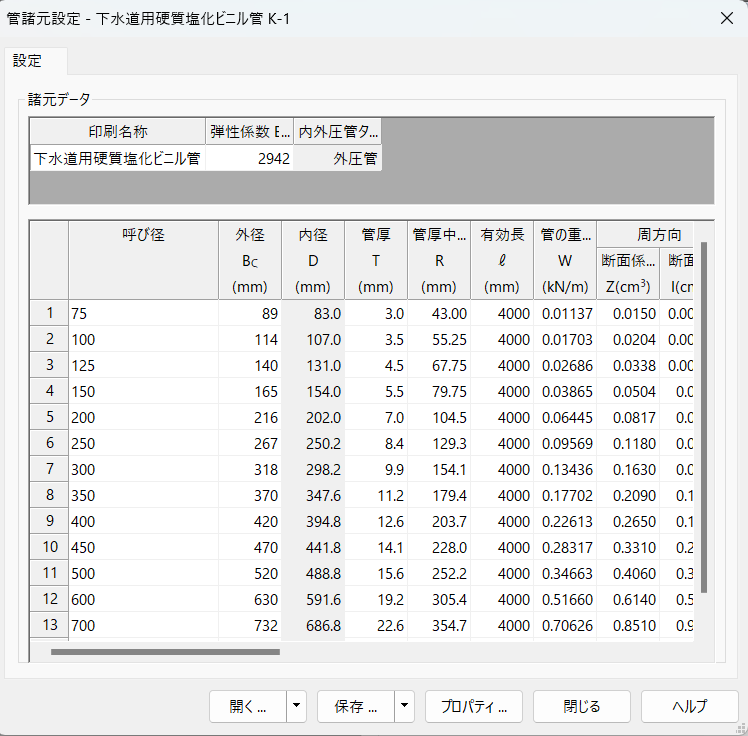
Task: Click the 閉じる button
Action: tap(581, 706)
